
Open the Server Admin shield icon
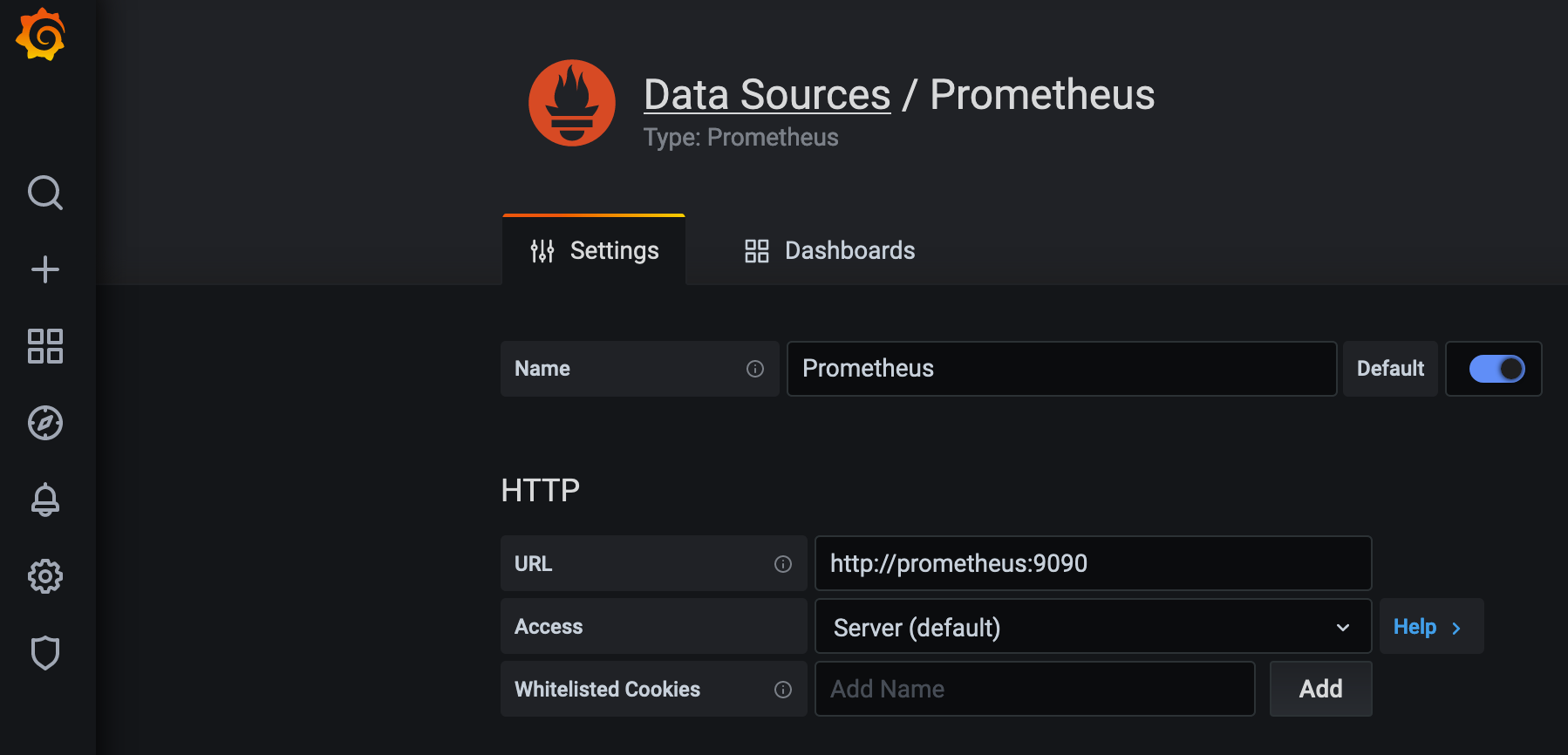coord(45,653)
